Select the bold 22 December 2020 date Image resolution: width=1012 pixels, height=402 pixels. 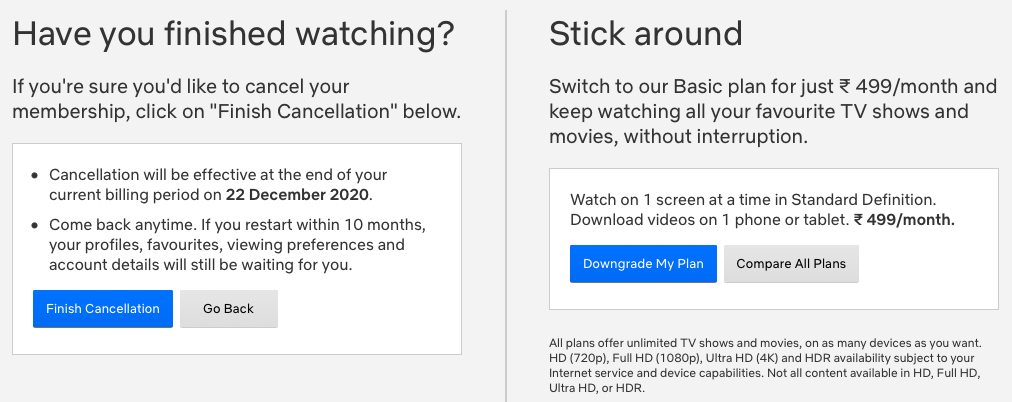click(298, 195)
